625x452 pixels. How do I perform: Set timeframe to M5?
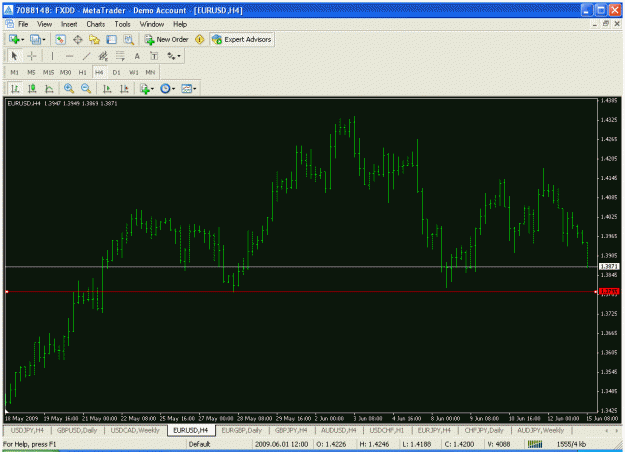click(x=31, y=72)
